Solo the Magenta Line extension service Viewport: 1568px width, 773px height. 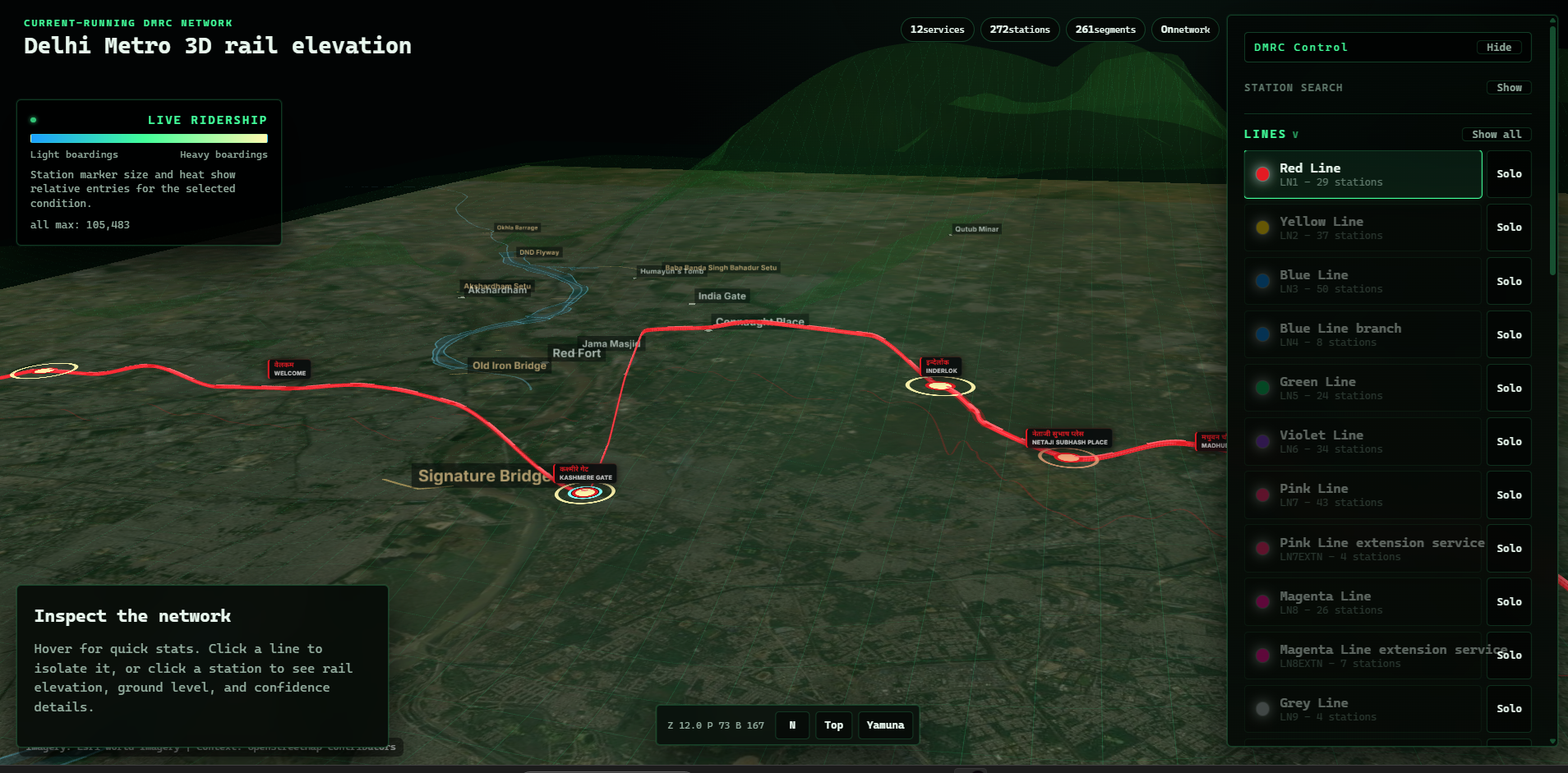click(1509, 656)
